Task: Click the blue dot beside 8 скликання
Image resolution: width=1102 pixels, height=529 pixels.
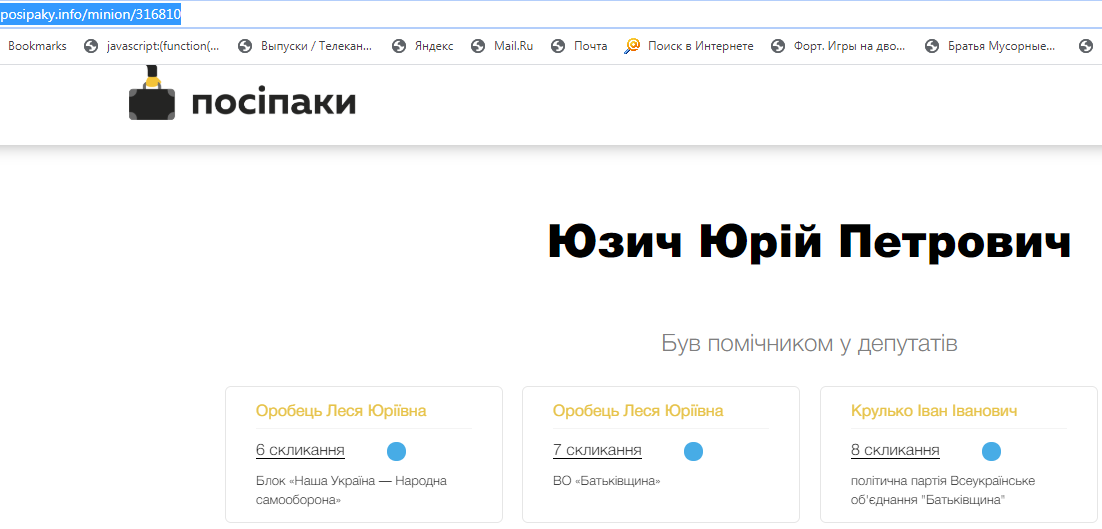Action: pos(991,451)
